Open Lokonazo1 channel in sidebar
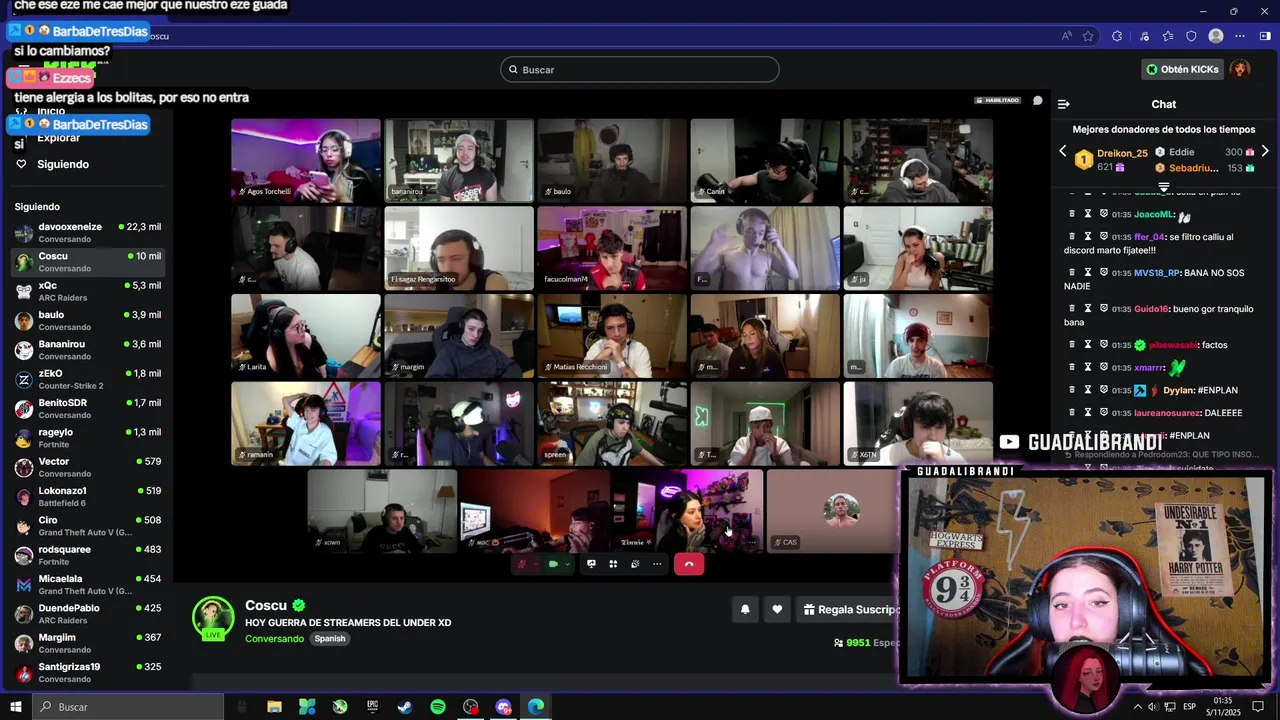The height and width of the screenshot is (720, 1280). [88, 496]
